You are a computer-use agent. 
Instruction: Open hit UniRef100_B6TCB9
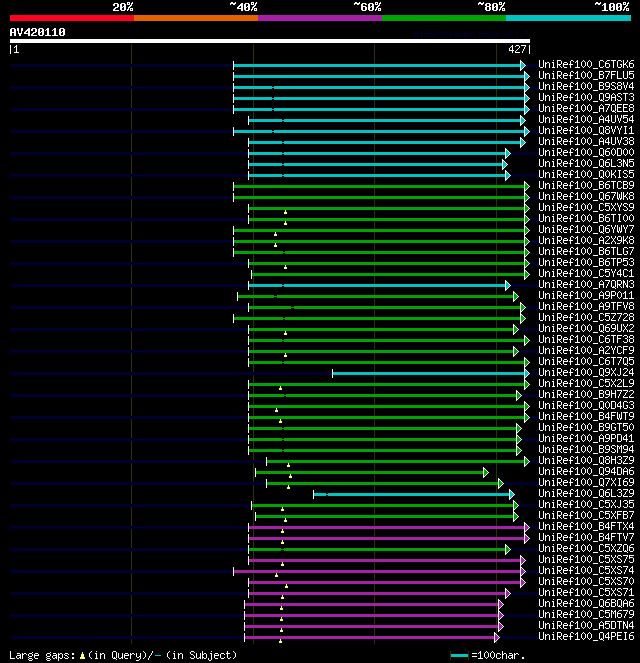click(586, 185)
